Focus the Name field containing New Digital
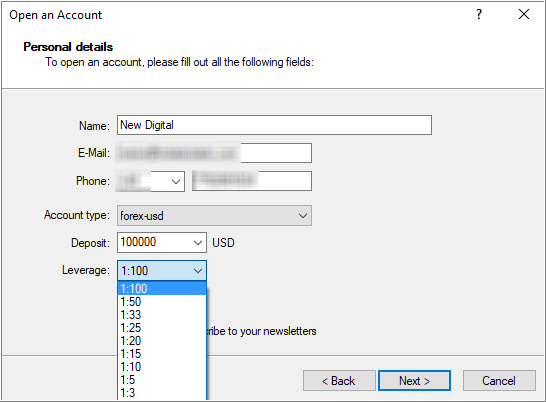This screenshot has height=402, width=546. (274, 125)
